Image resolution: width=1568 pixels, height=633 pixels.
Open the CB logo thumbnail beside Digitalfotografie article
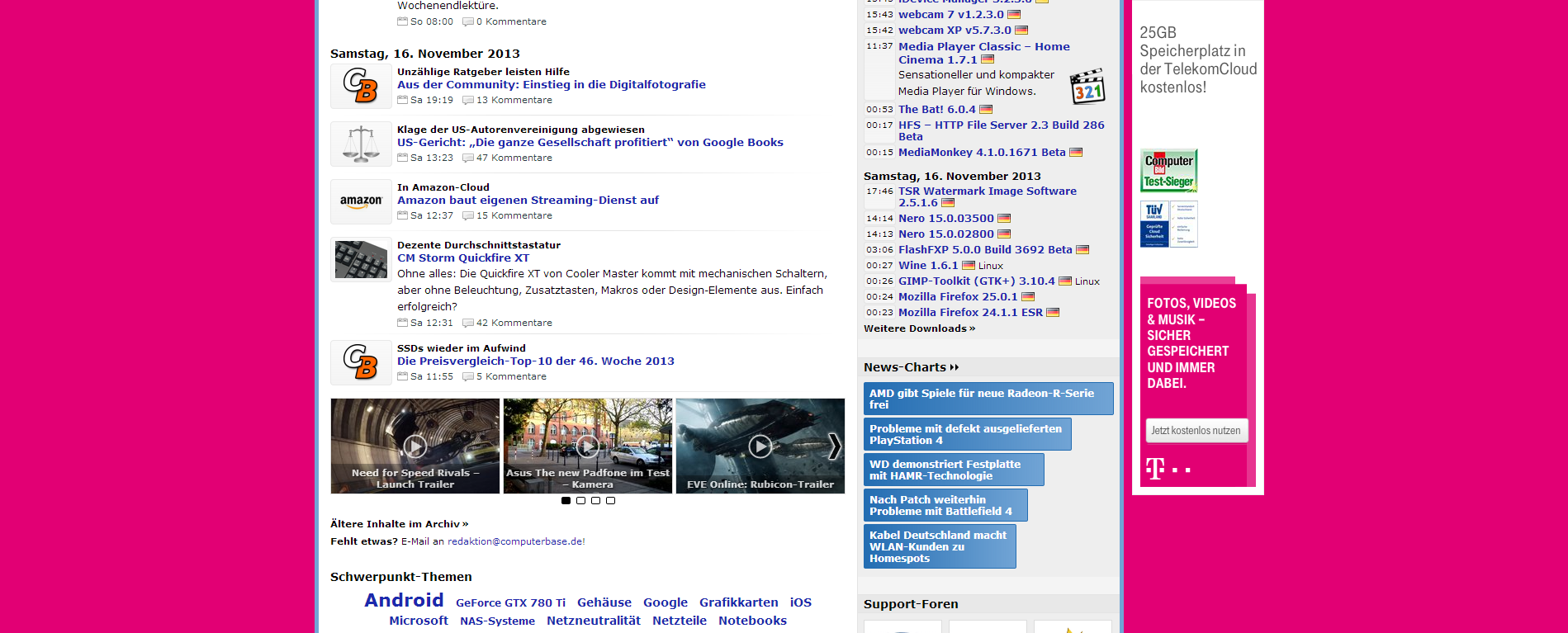point(361,86)
